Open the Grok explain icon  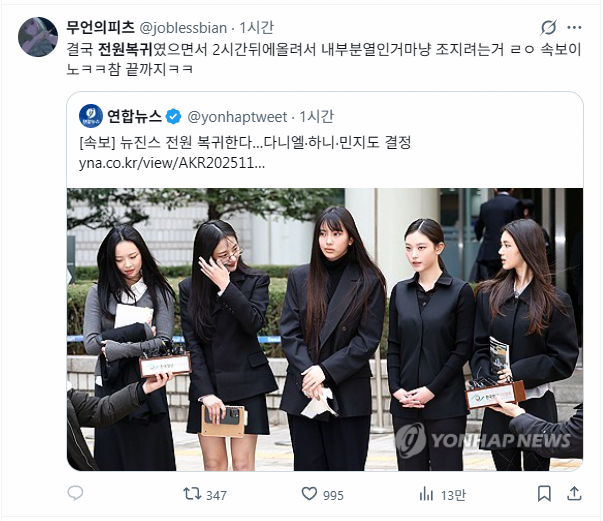[x=548, y=28]
